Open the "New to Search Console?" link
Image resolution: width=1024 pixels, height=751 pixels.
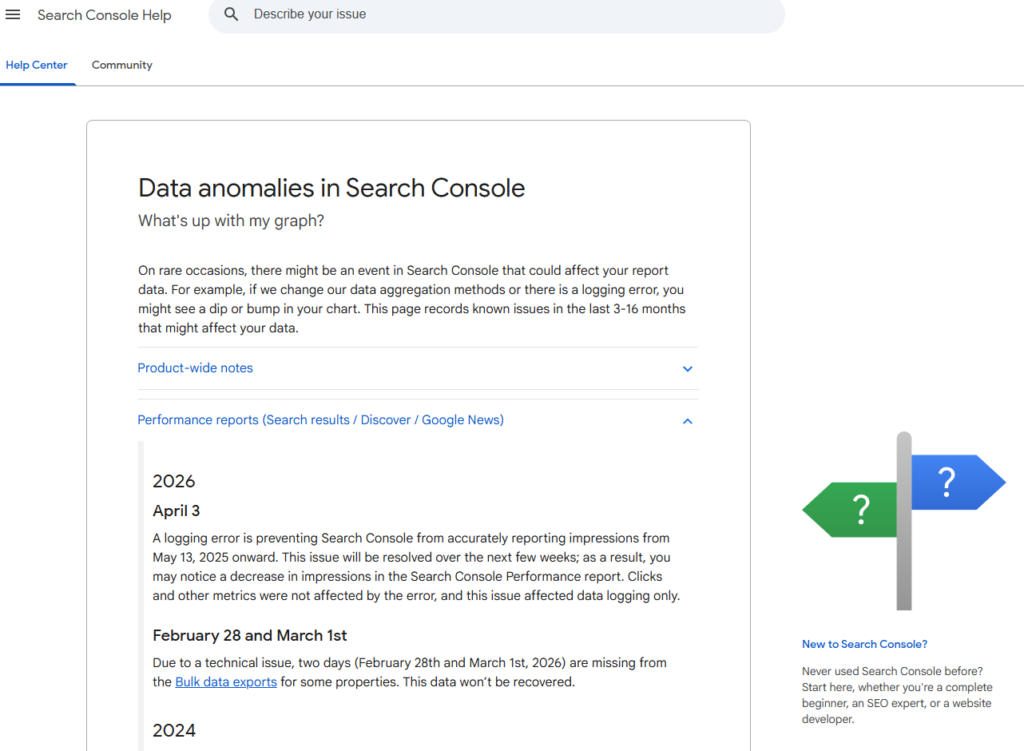pos(864,644)
